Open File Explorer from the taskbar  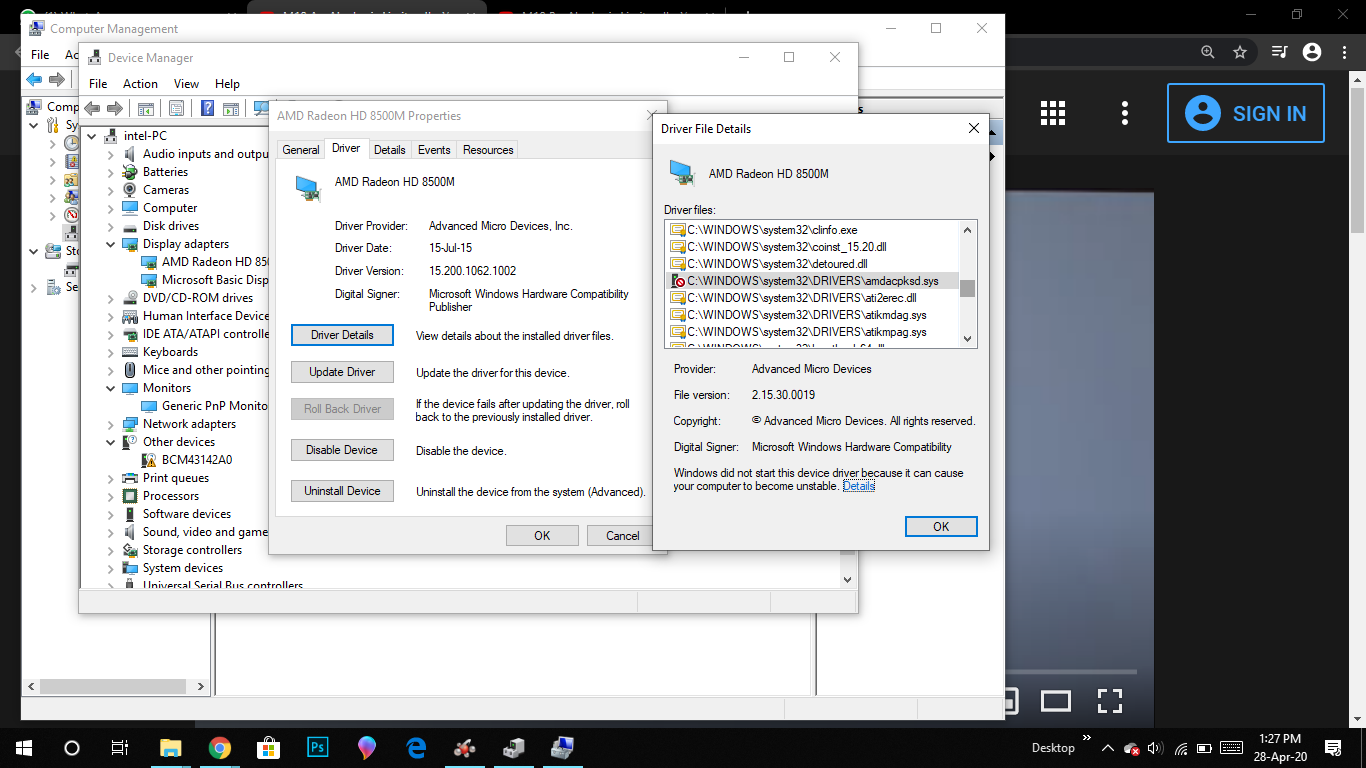pyautogui.click(x=171, y=747)
